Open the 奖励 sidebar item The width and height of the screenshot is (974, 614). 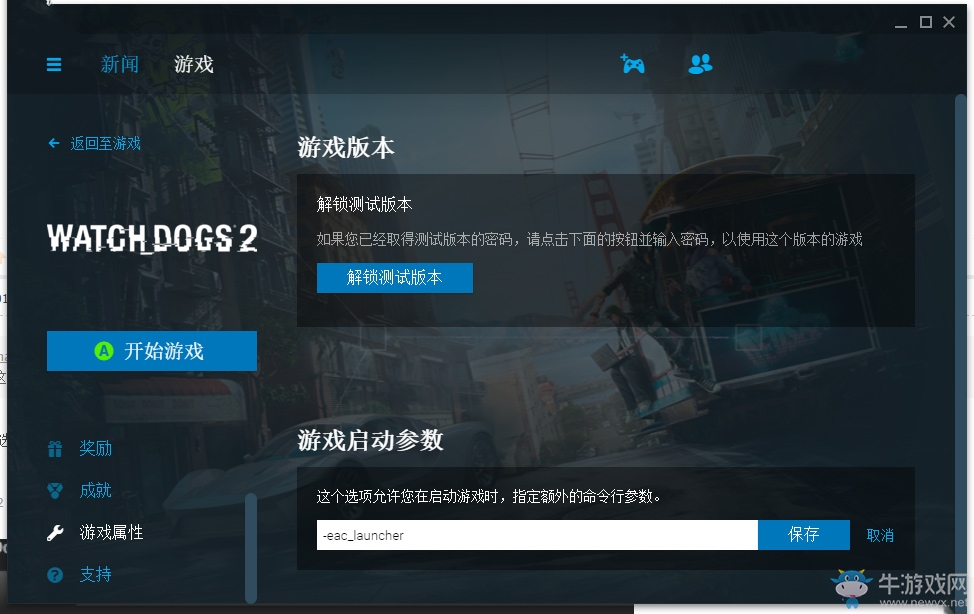click(x=96, y=449)
